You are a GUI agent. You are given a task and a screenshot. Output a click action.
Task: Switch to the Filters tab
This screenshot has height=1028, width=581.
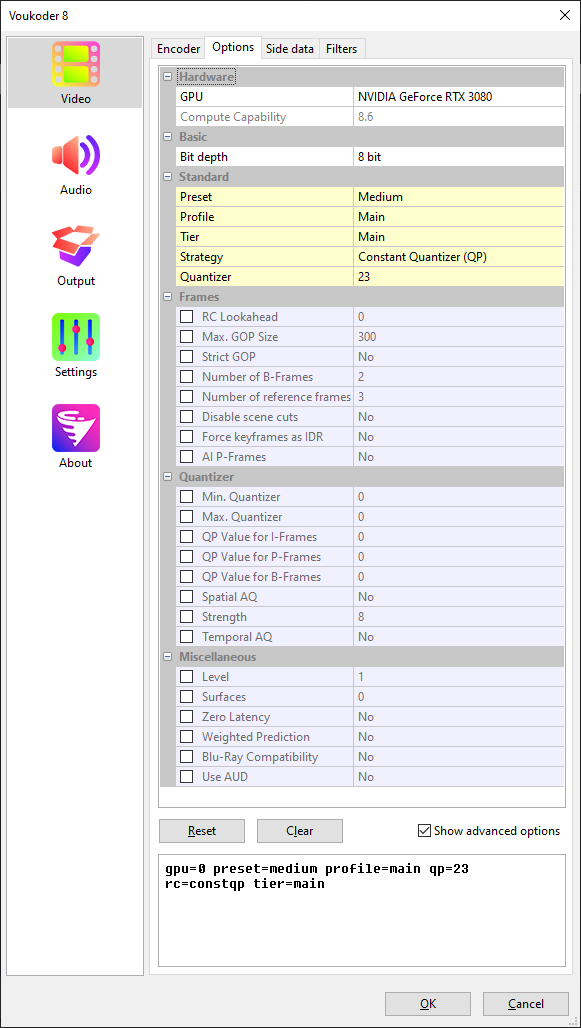(x=342, y=49)
